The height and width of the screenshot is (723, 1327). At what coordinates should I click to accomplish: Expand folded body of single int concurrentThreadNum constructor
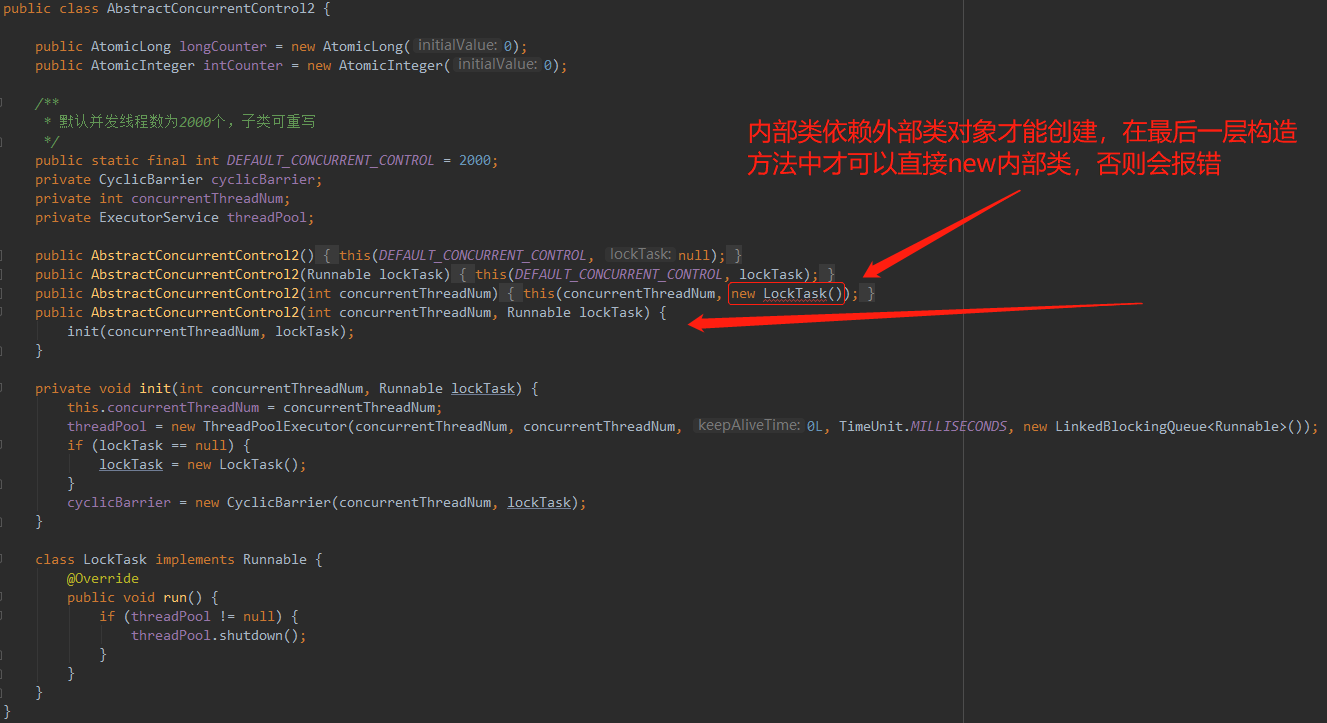(513, 293)
